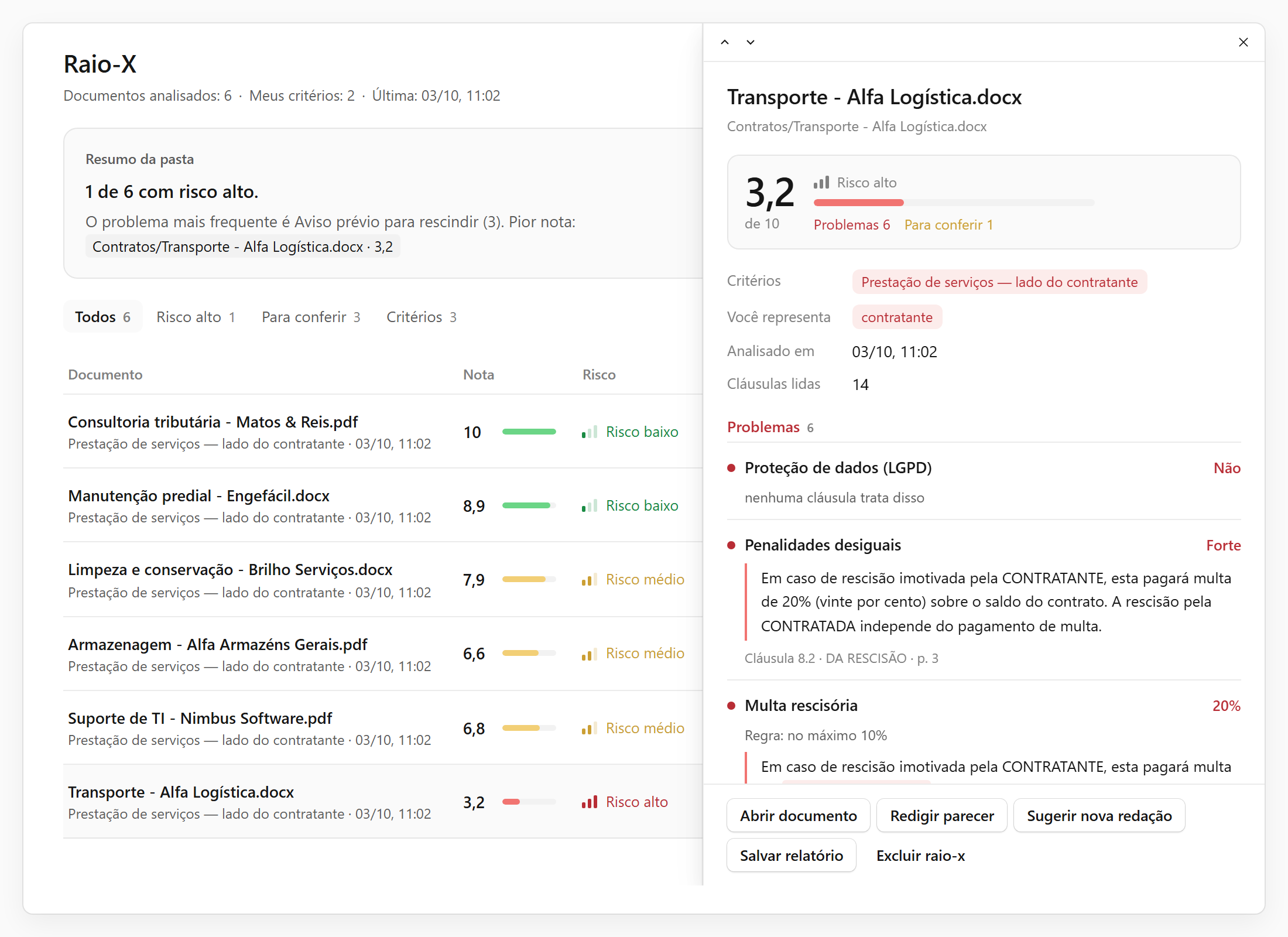1288x937 pixels.
Task: Click the Risco column header
Action: coord(599,375)
